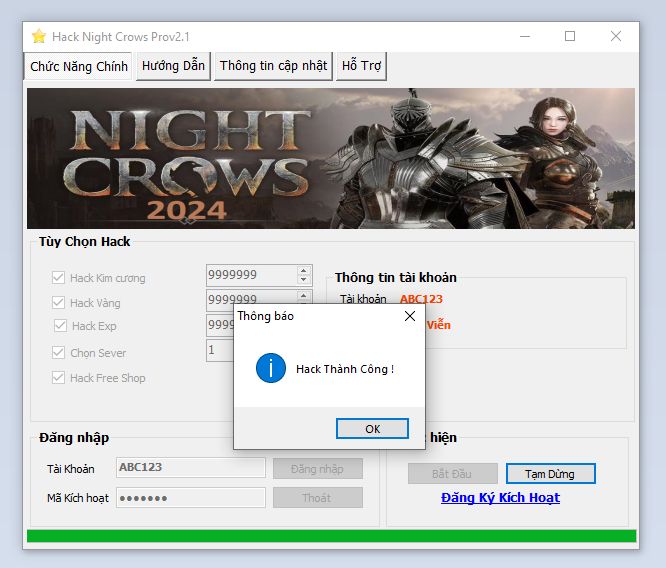The height and width of the screenshot is (568, 666).
Task: Close the Hack Night Crows window
Action: tap(616, 37)
